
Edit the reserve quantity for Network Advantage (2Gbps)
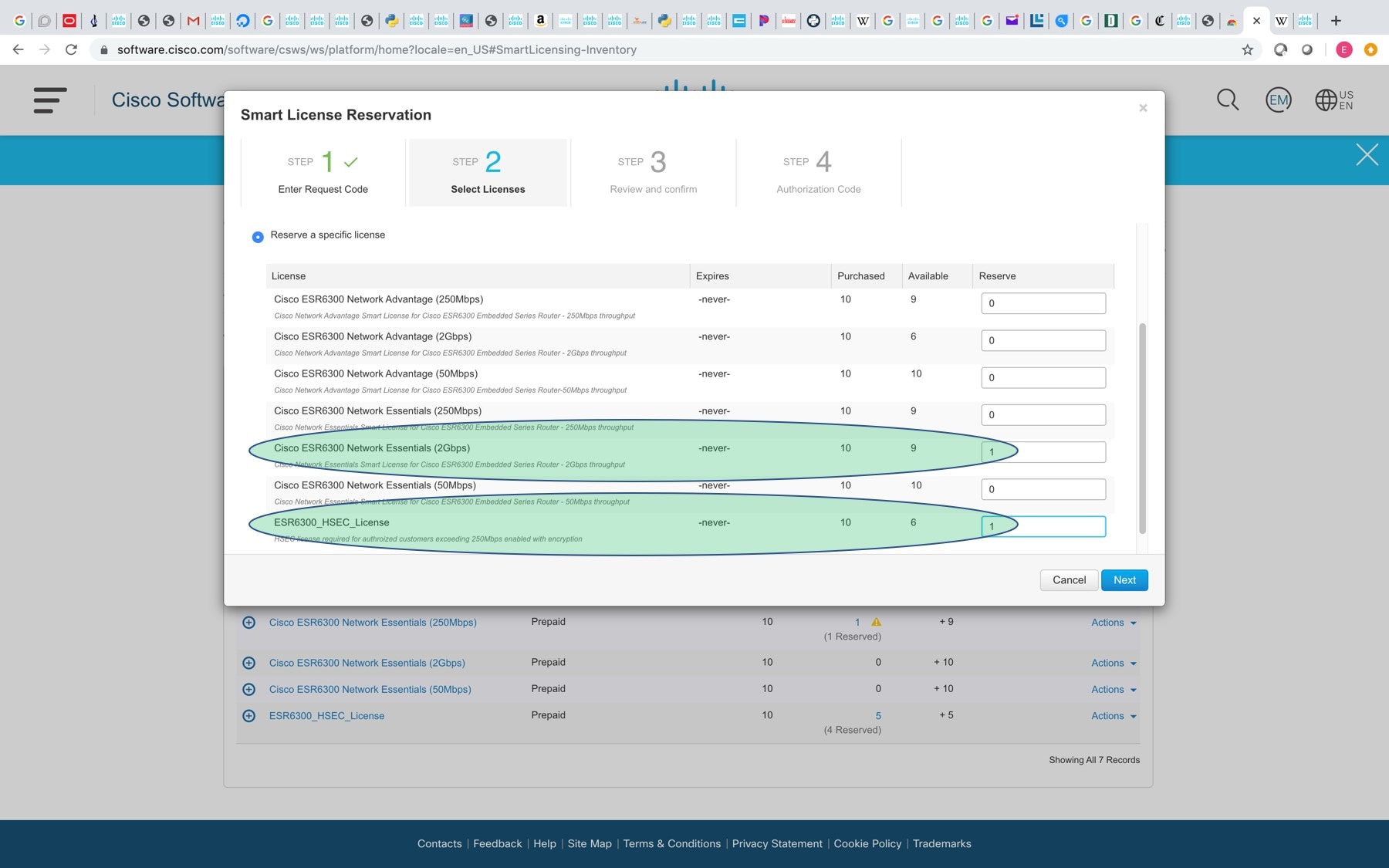1043,340
